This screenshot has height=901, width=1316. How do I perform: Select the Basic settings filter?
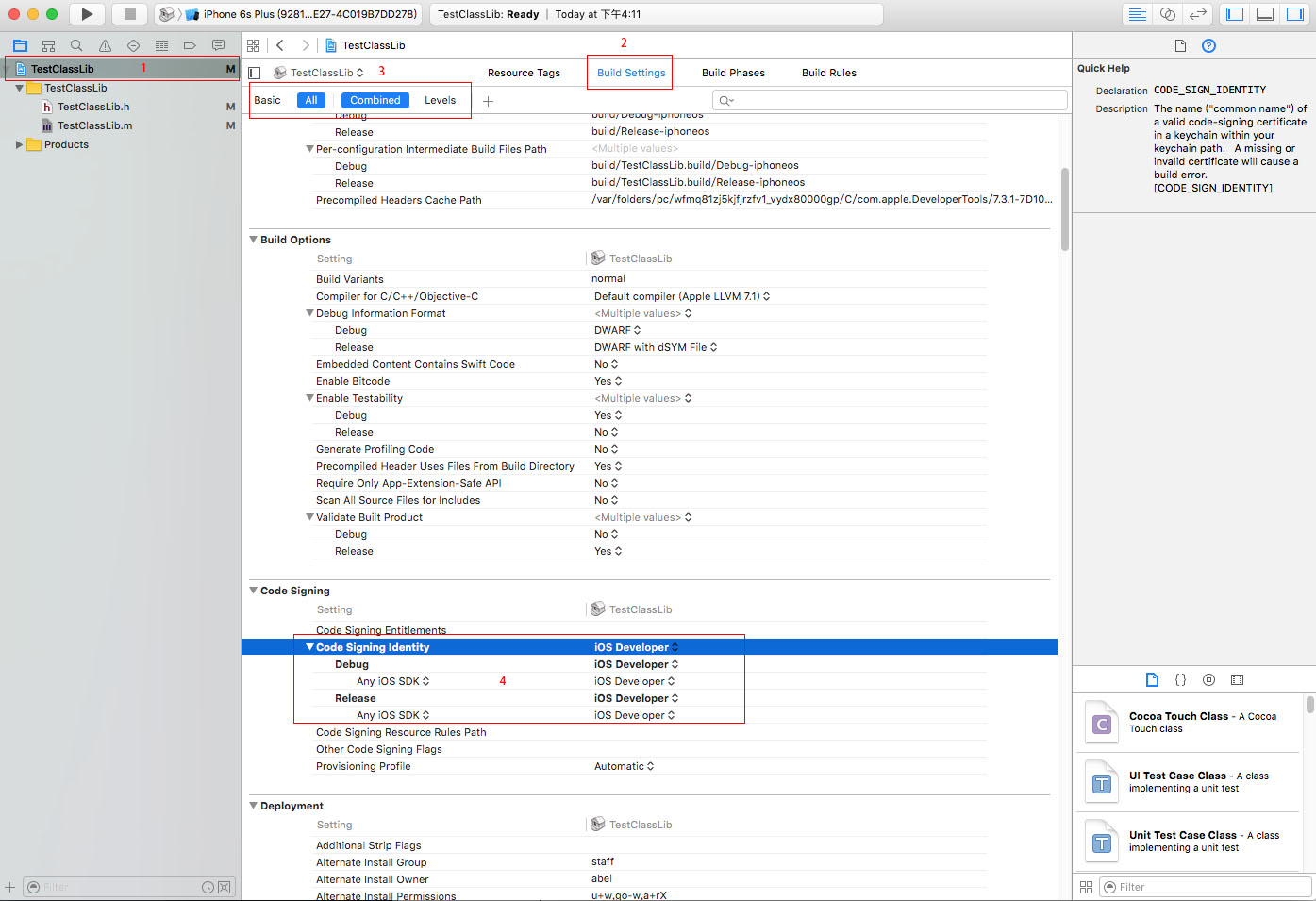click(267, 100)
